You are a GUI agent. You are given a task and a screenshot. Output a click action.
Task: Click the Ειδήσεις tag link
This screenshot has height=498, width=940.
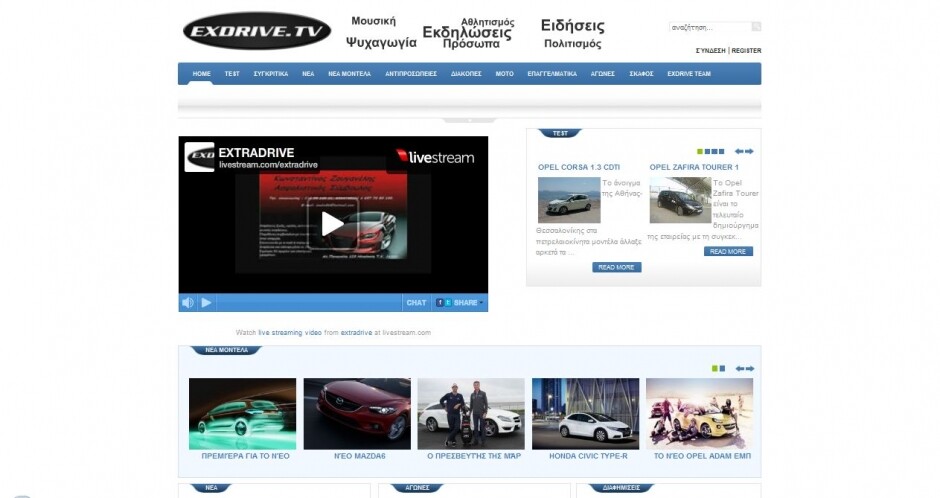click(x=573, y=26)
